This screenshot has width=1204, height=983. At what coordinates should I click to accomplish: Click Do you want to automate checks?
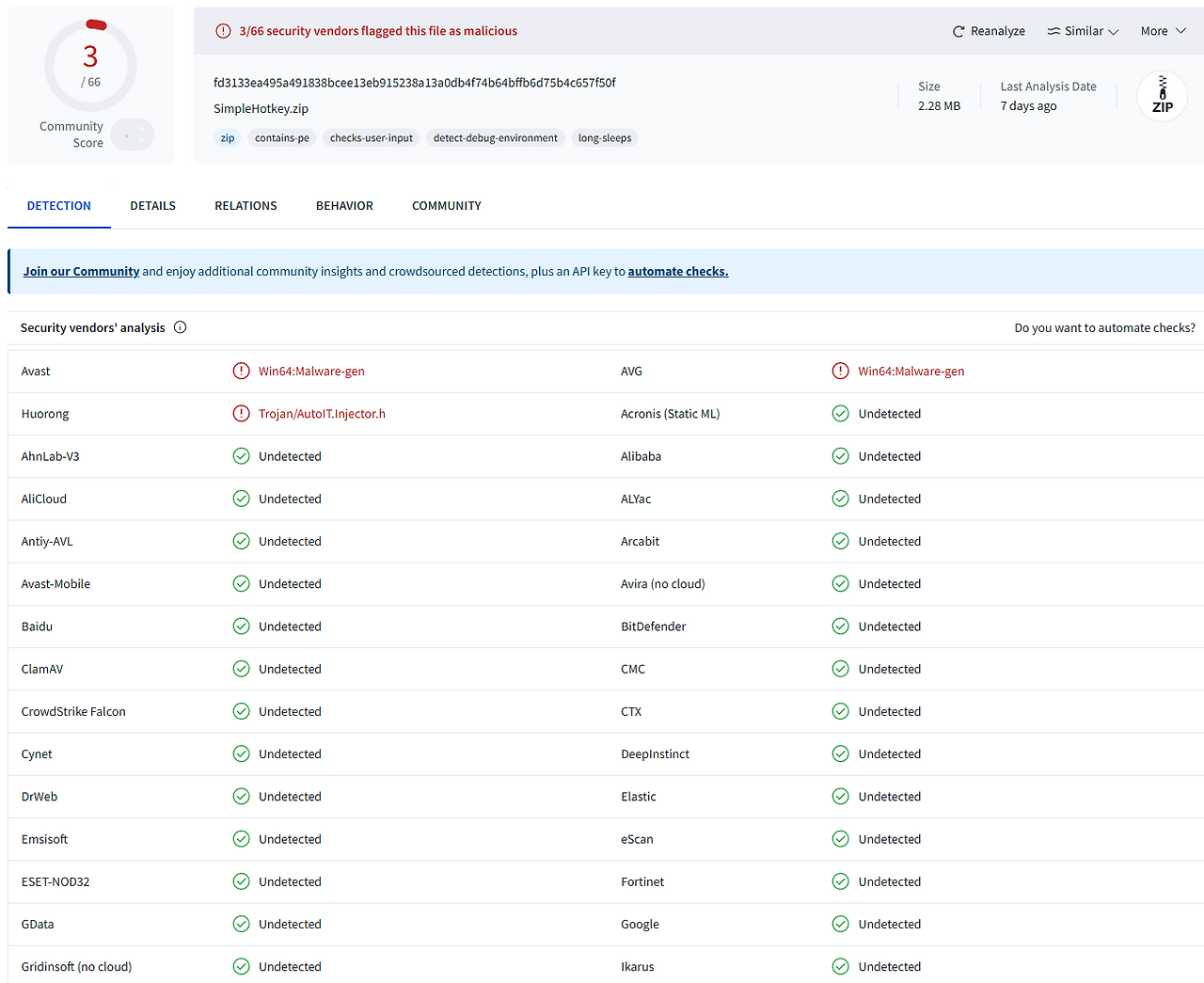[1104, 327]
